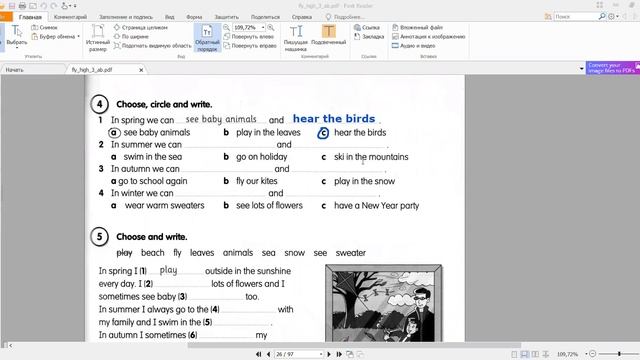
Task: Open the Поделиться ribbon tab
Action: pyautogui.click(x=265, y=17)
